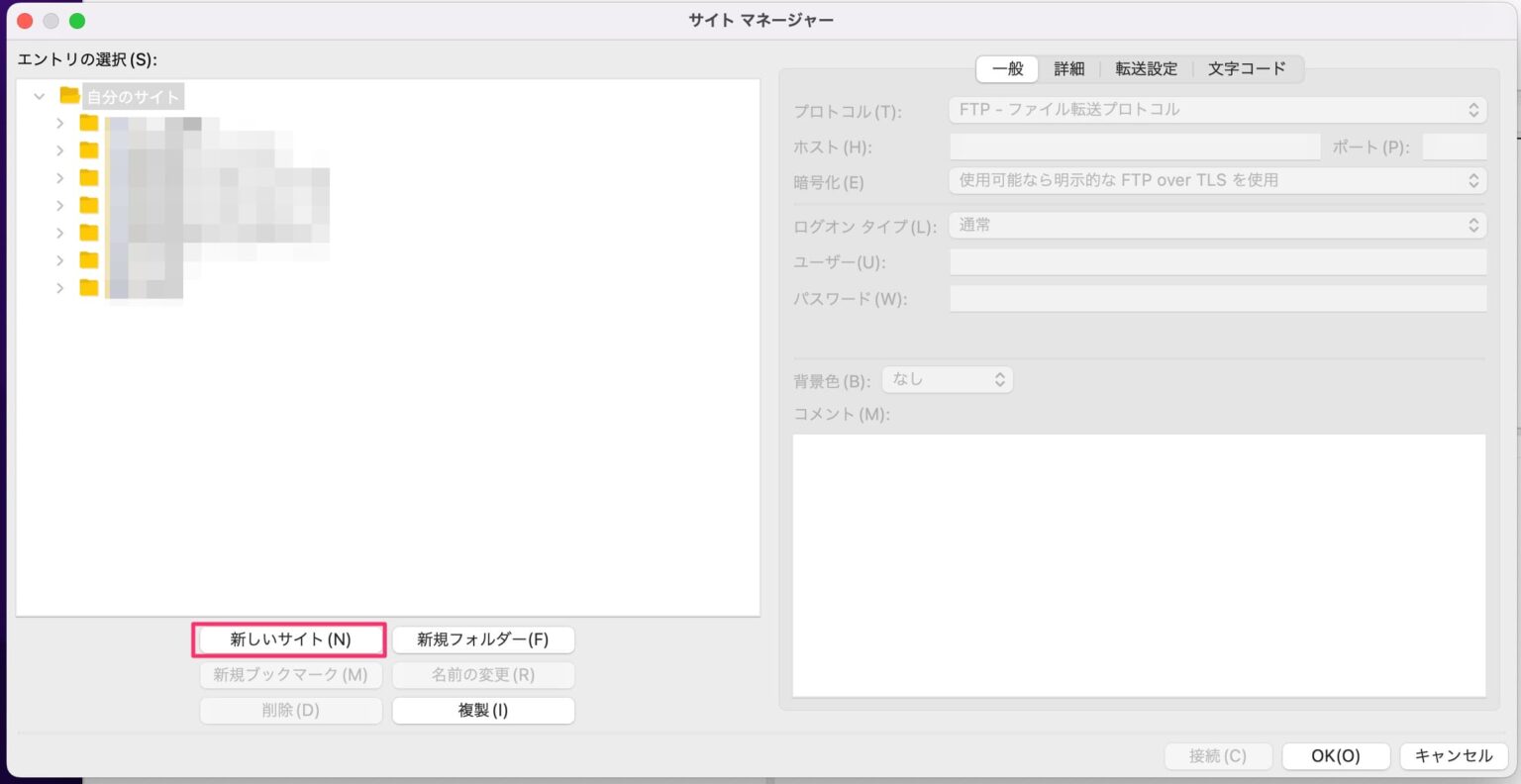Click the 新しいサイト button

(288, 639)
